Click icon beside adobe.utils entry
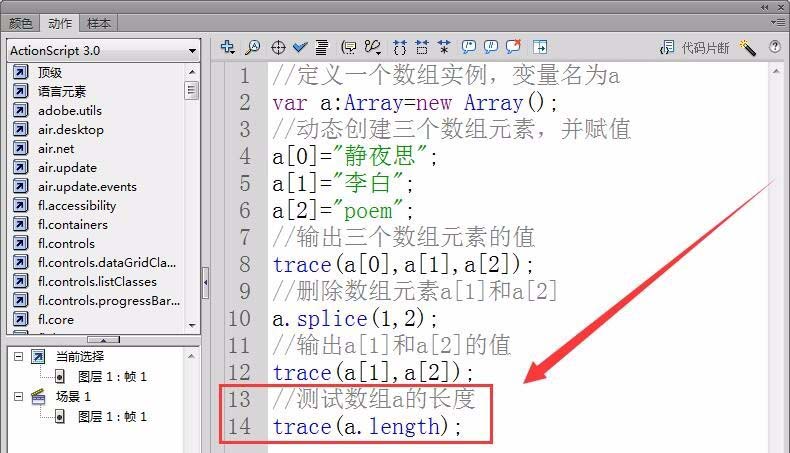This screenshot has width=790, height=453. (21, 110)
